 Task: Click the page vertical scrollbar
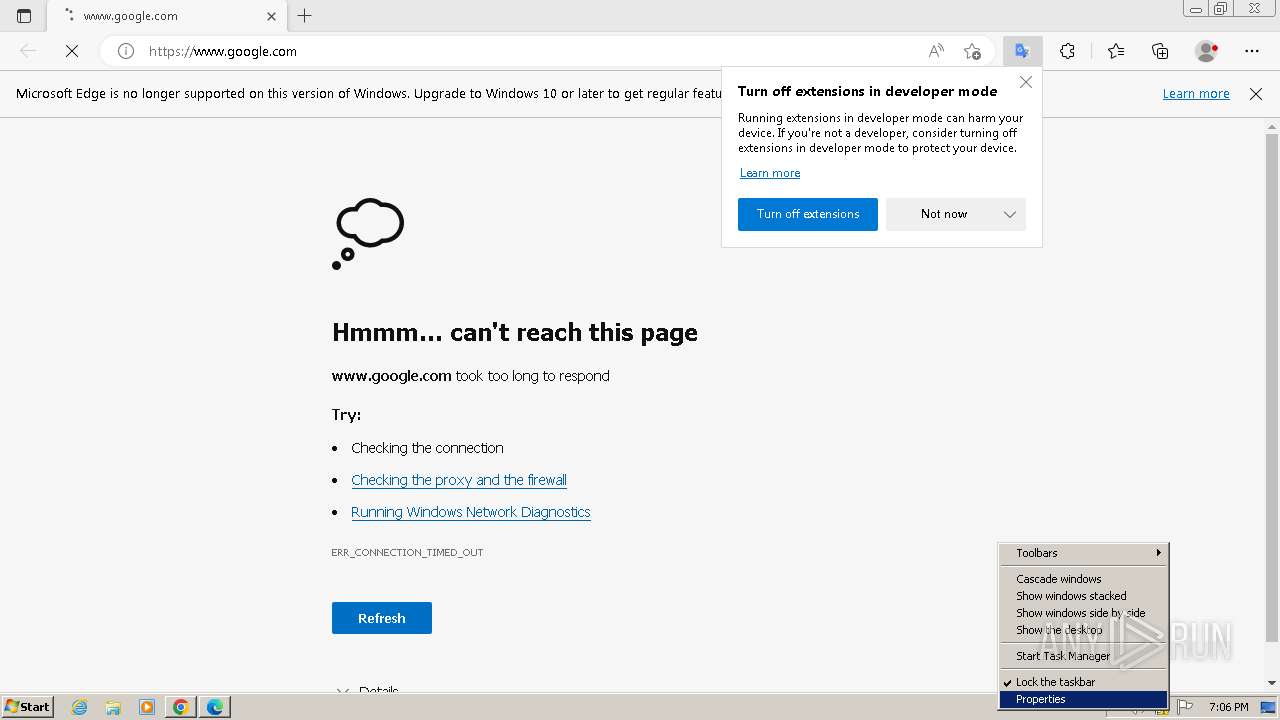pos(1272,390)
